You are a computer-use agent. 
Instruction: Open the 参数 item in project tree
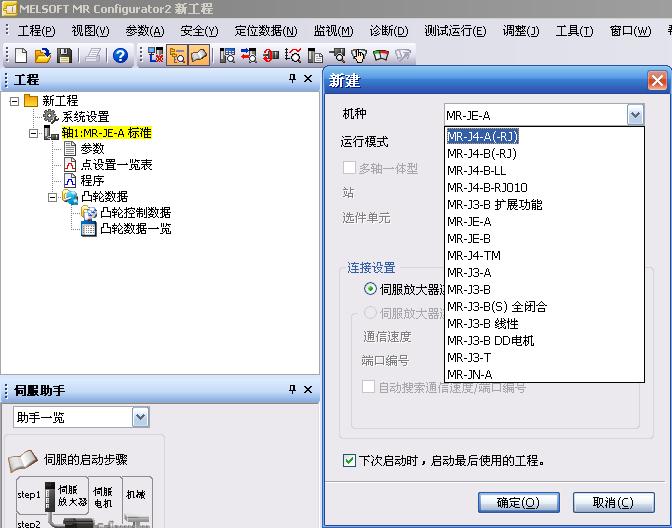[84, 149]
